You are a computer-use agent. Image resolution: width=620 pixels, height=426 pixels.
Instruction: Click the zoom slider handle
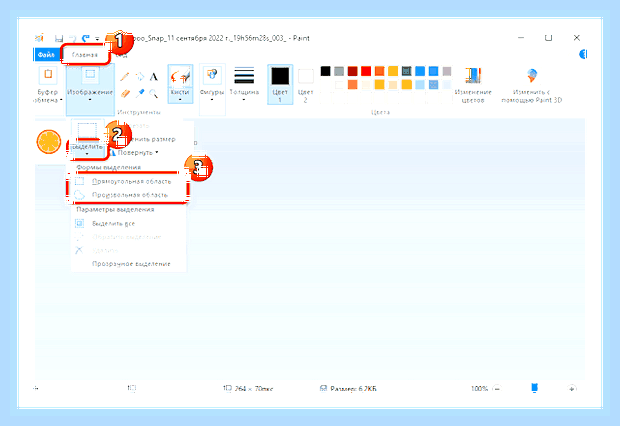pyautogui.click(x=534, y=388)
